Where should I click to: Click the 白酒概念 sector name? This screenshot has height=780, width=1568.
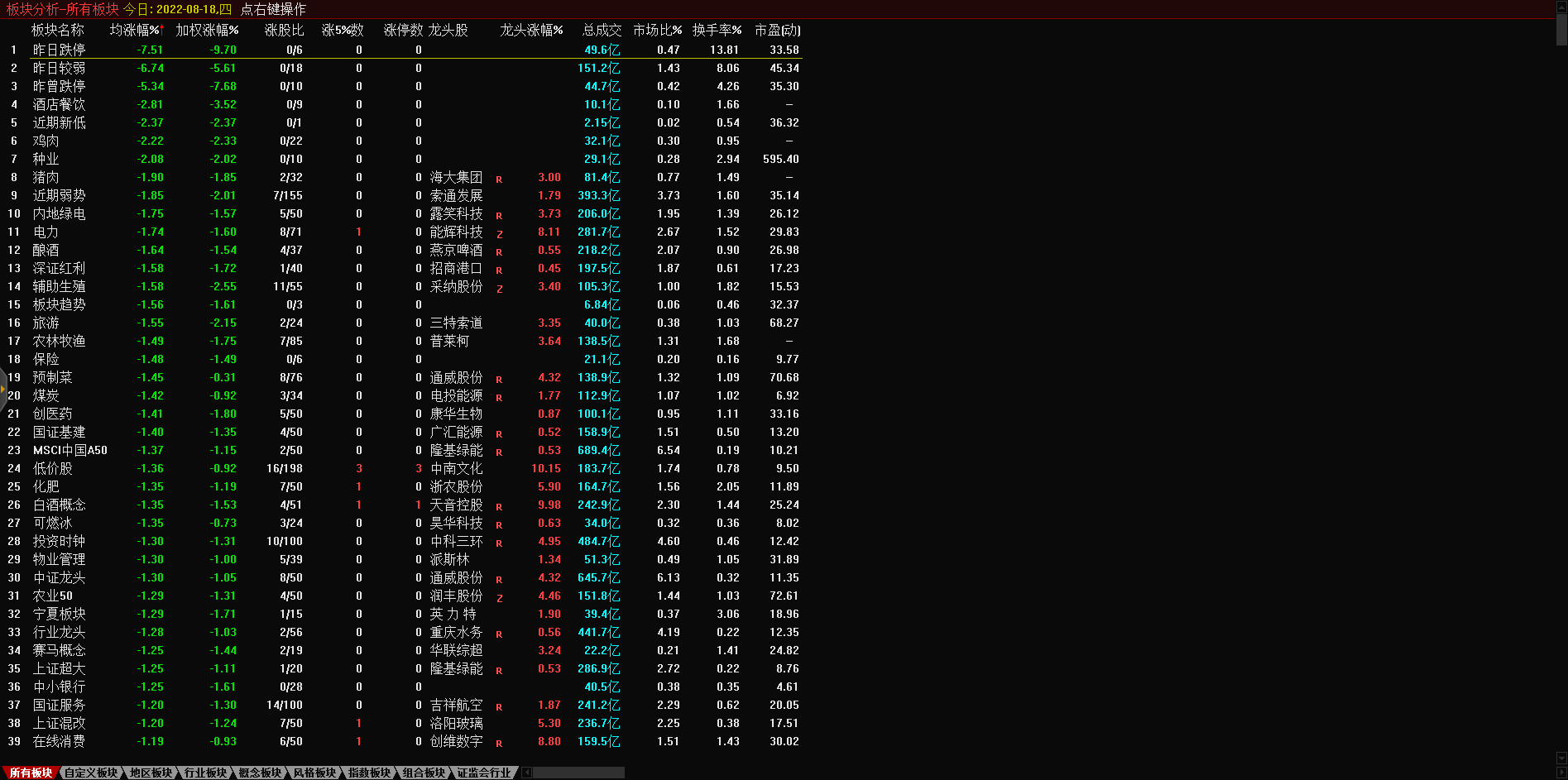point(59,505)
